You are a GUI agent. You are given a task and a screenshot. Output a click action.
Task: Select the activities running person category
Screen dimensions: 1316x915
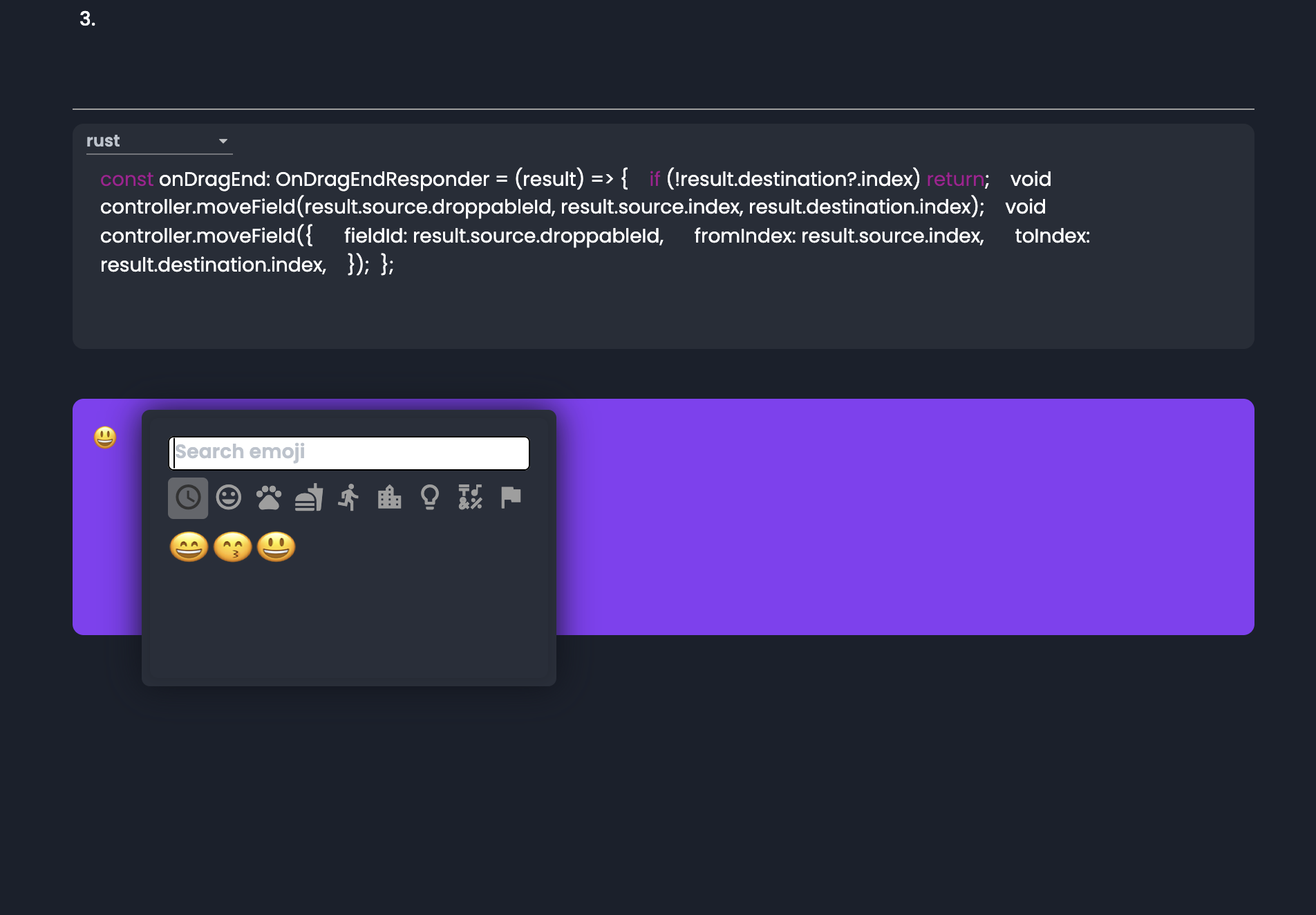(349, 498)
